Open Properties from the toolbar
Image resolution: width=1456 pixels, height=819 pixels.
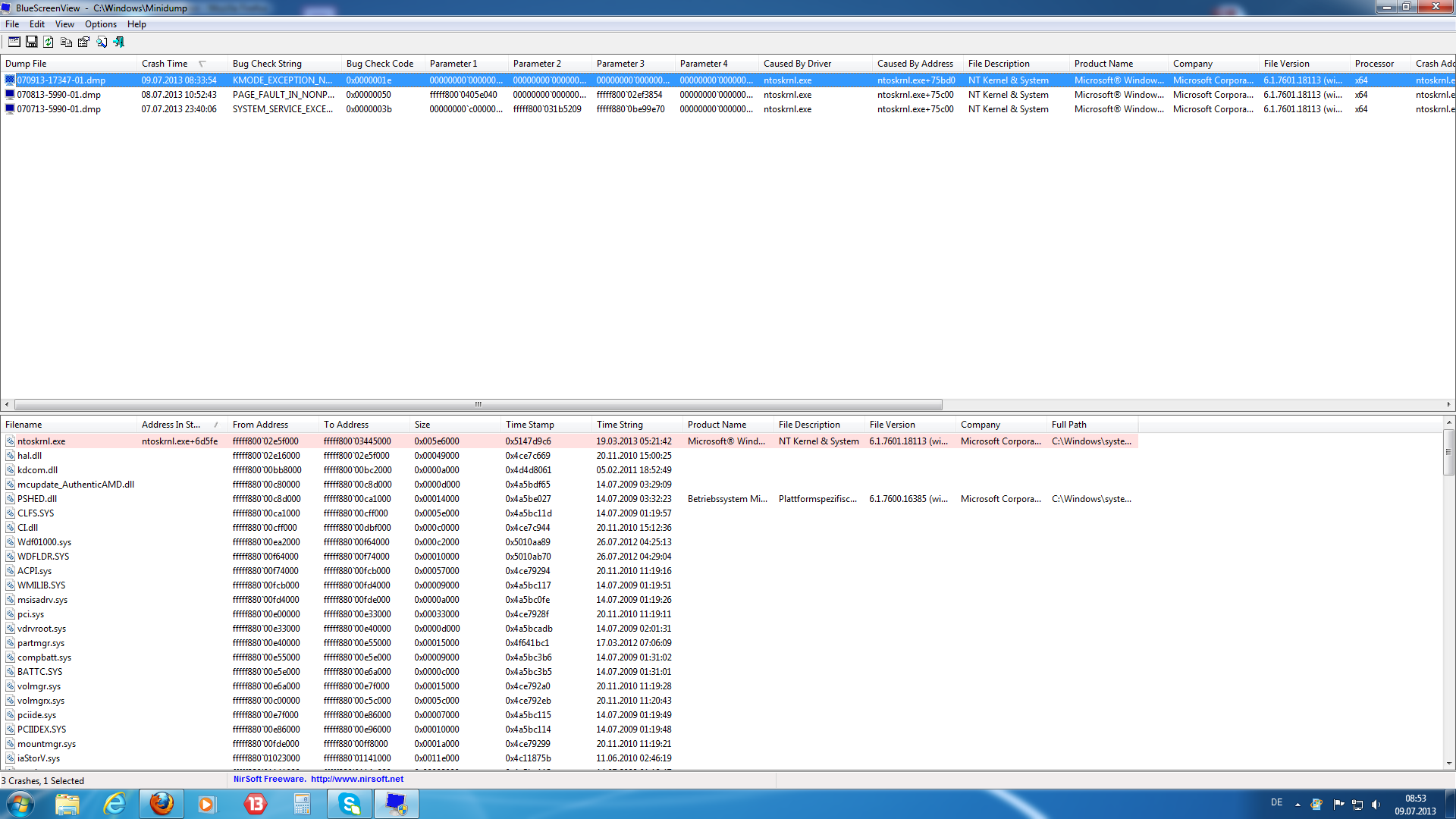pos(83,42)
